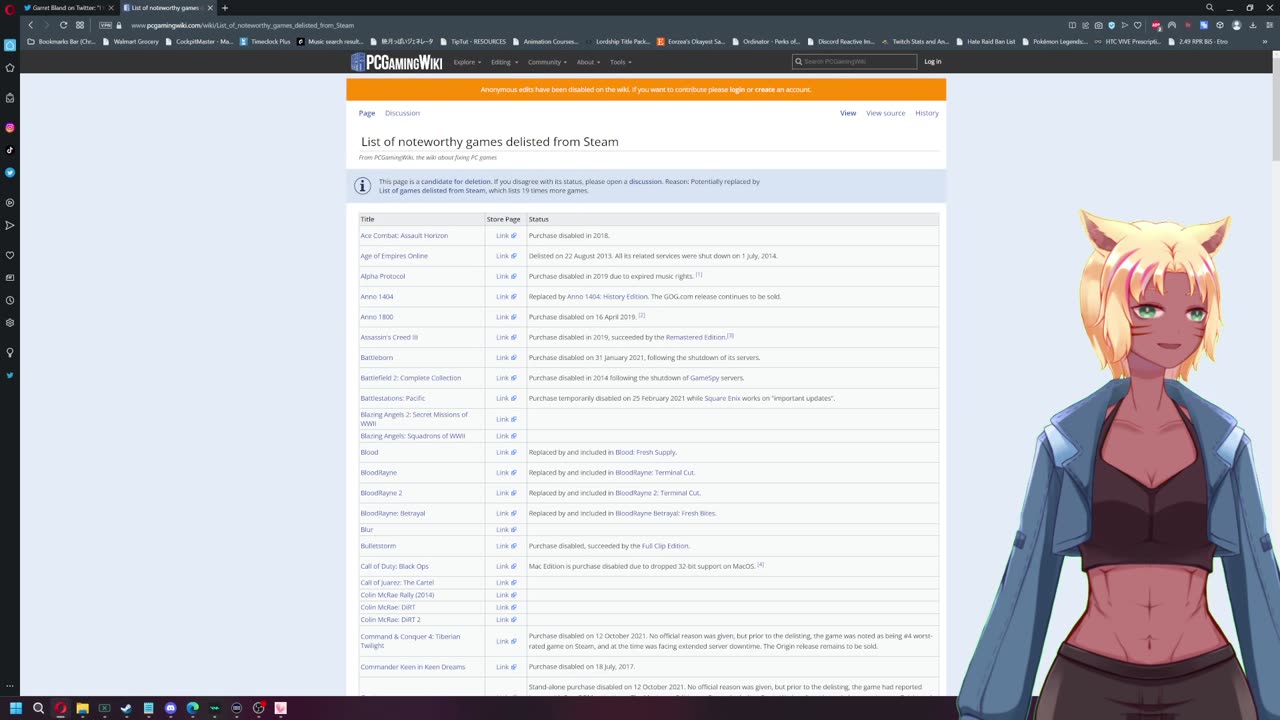The height and width of the screenshot is (720, 1280).
Task: Open a new tab with the plus button
Action: (x=224, y=8)
